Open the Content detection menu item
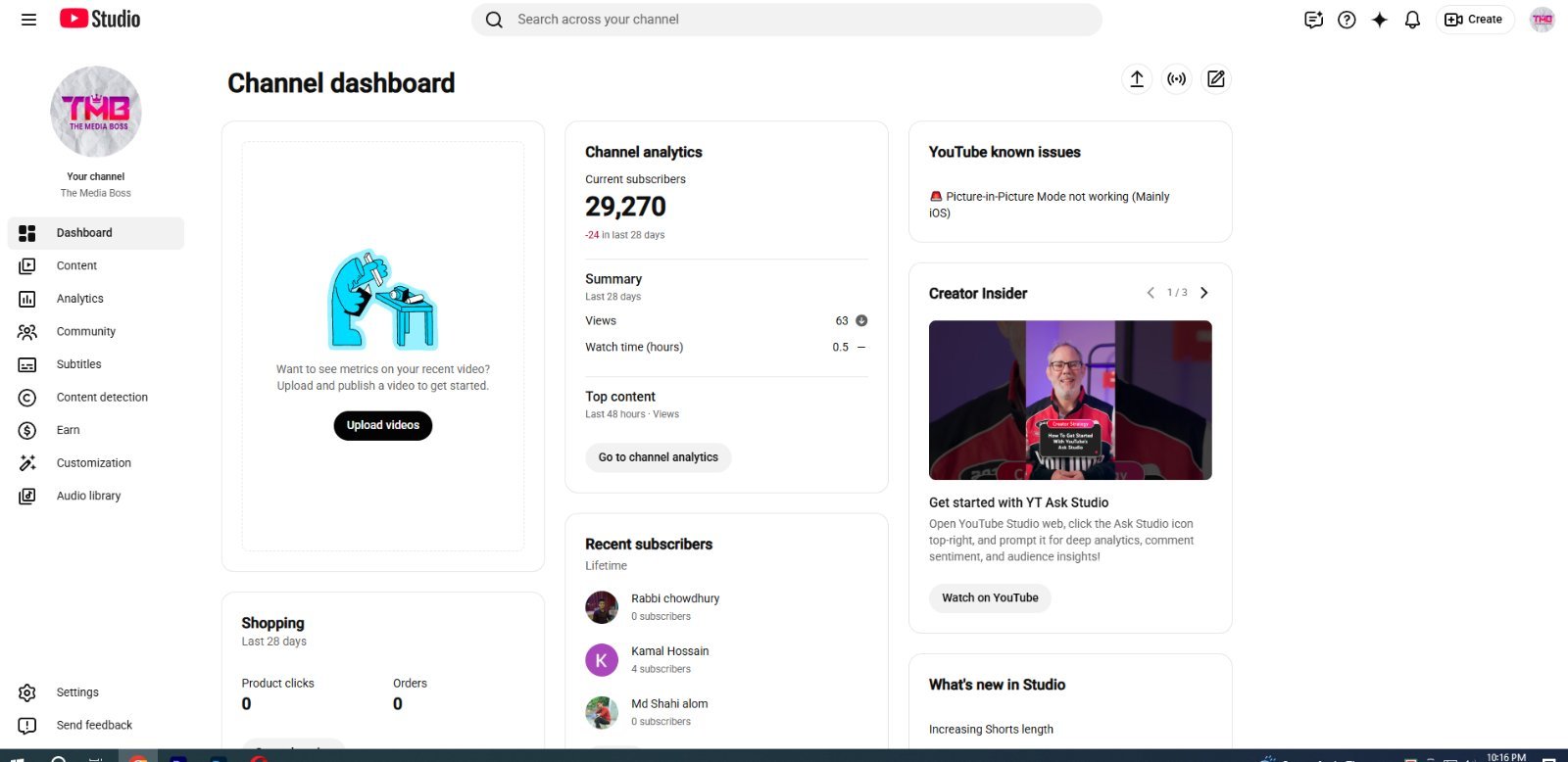 96,398
